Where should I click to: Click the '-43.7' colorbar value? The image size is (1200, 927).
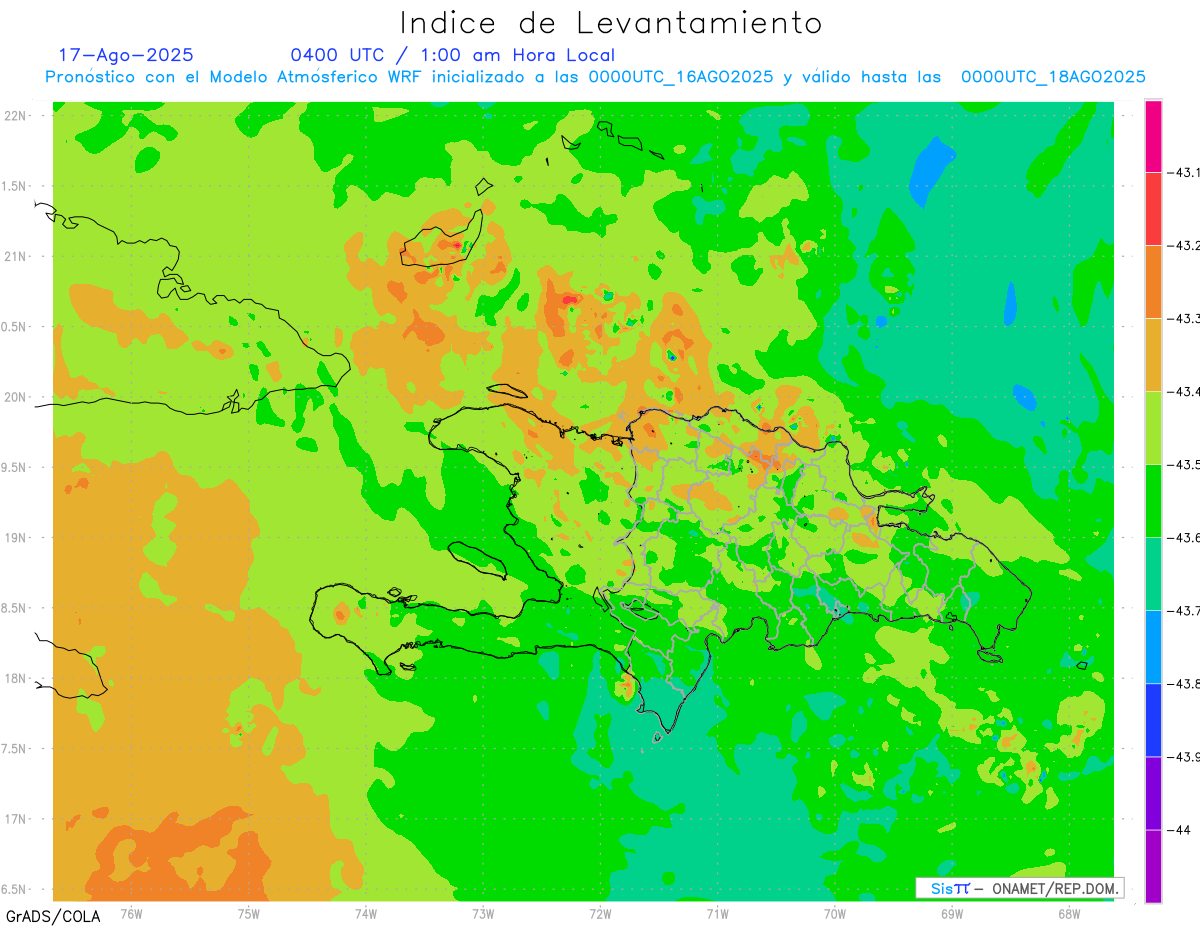(x=1182, y=611)
